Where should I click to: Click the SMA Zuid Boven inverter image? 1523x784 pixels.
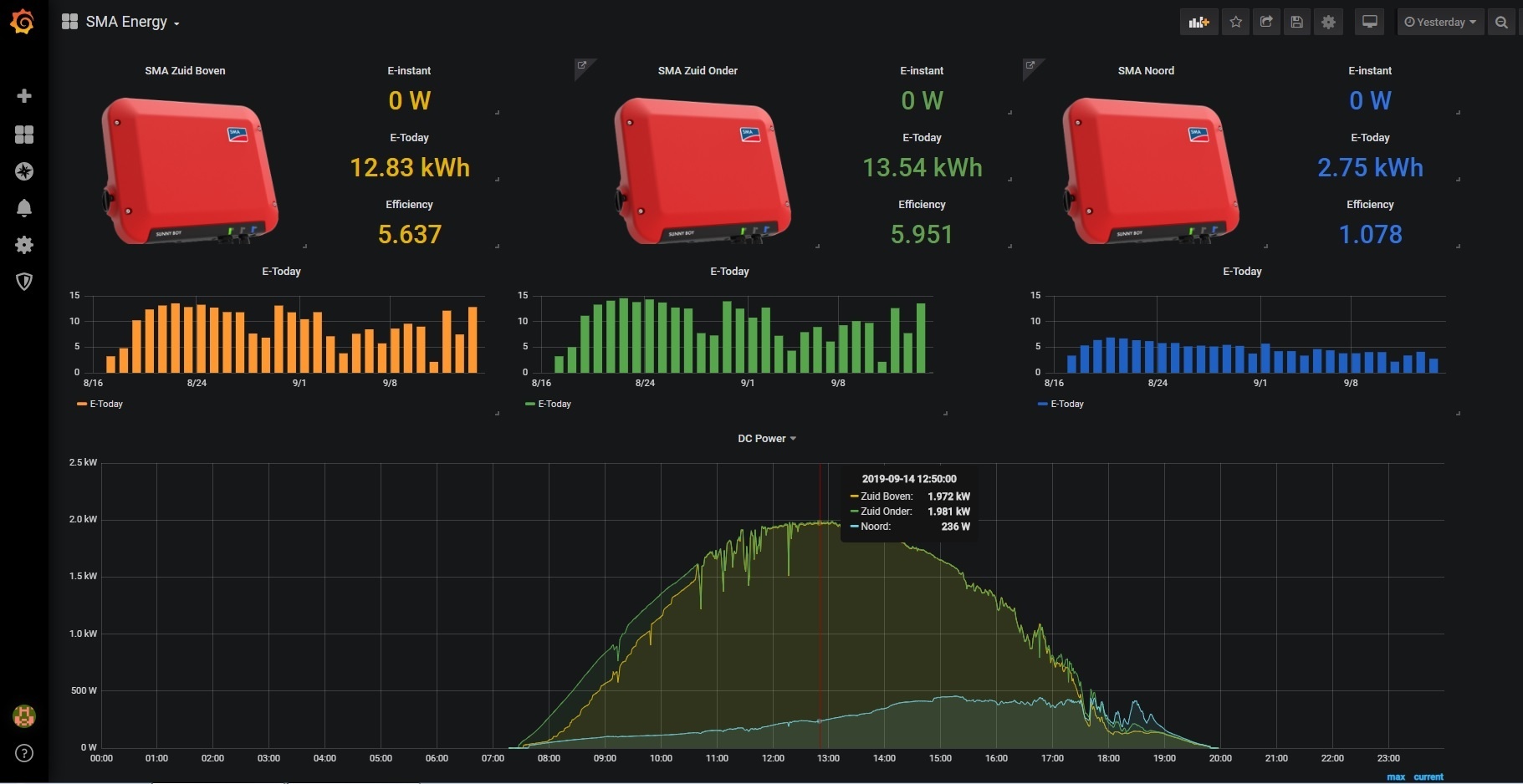pos(190,171)
